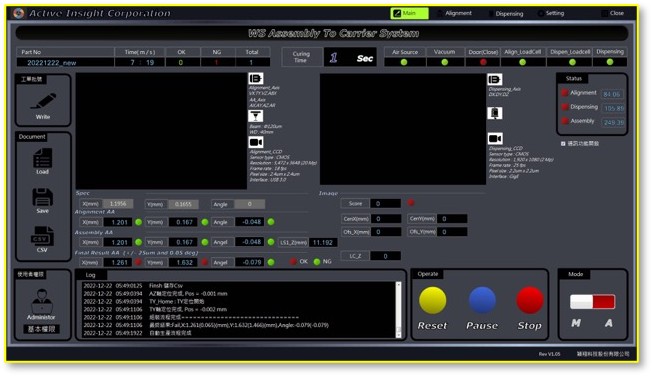This screenshot has height=376, width=652.
Task: Click the Align_LoadCell green indicator
Action: coord(522,62)
